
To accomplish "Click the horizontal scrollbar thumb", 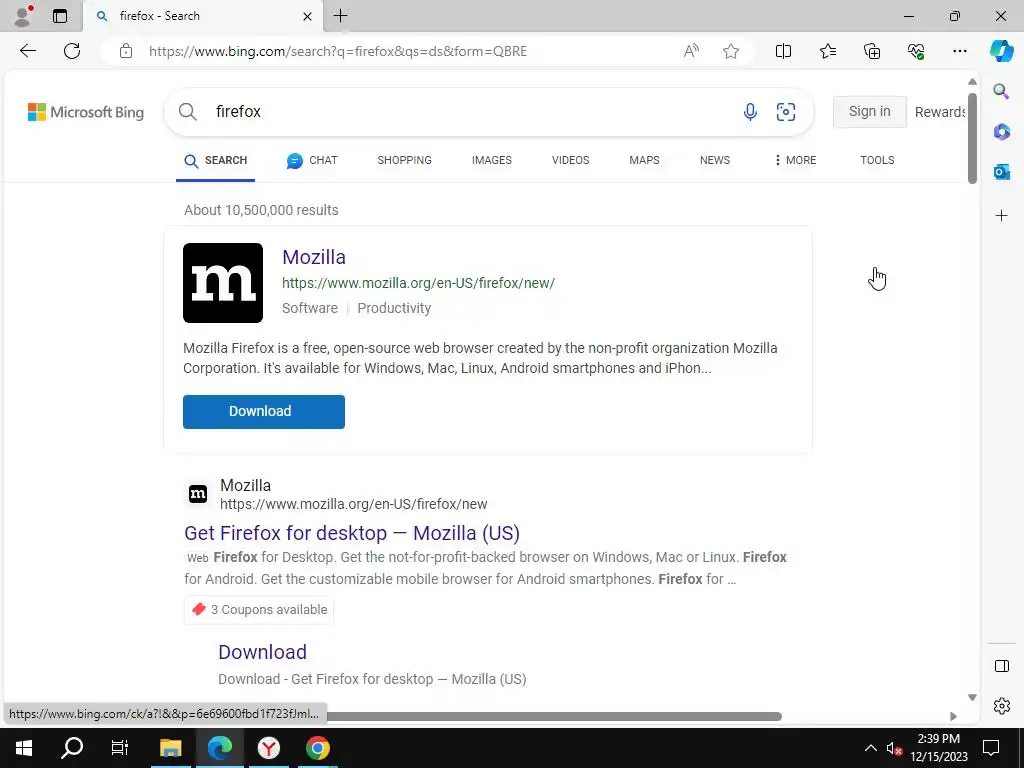I will point(554,716).
